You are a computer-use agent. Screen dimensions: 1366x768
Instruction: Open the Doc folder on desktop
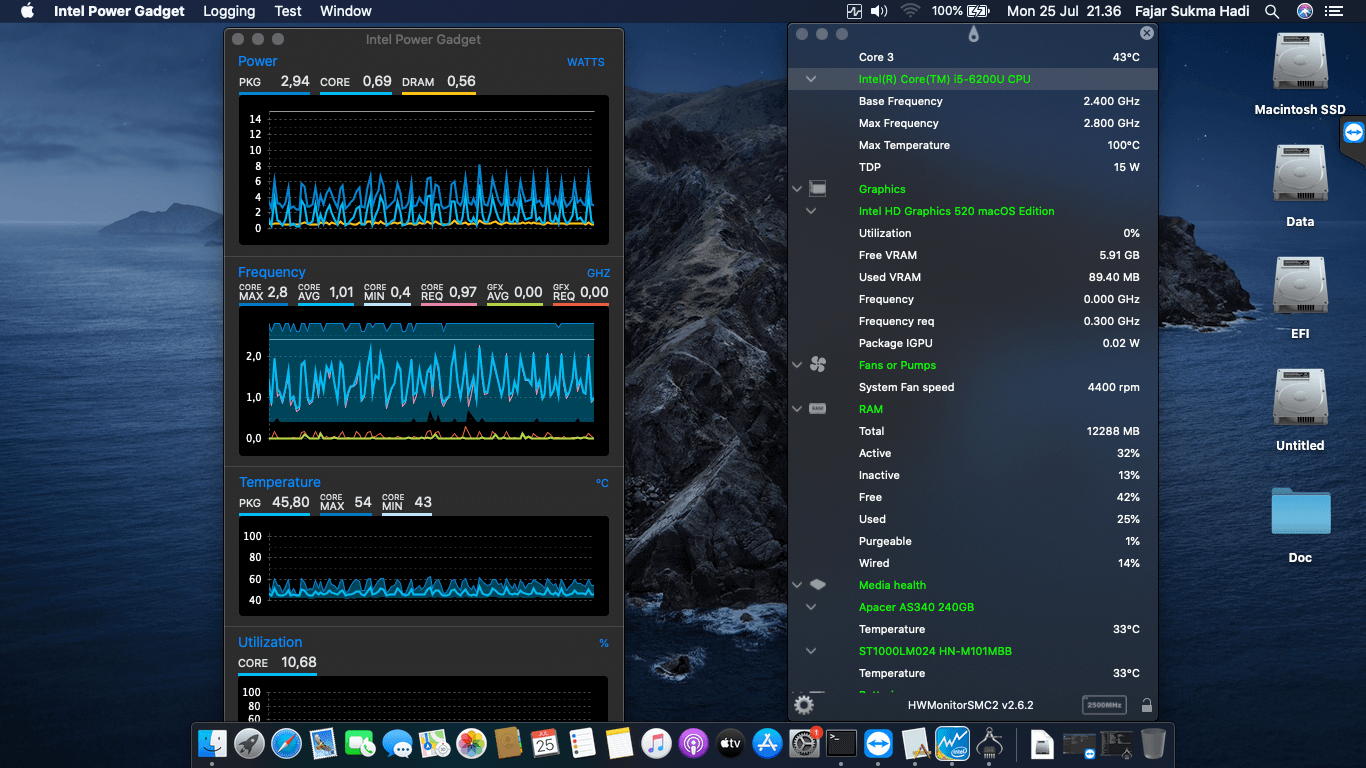click(1300, 524)
